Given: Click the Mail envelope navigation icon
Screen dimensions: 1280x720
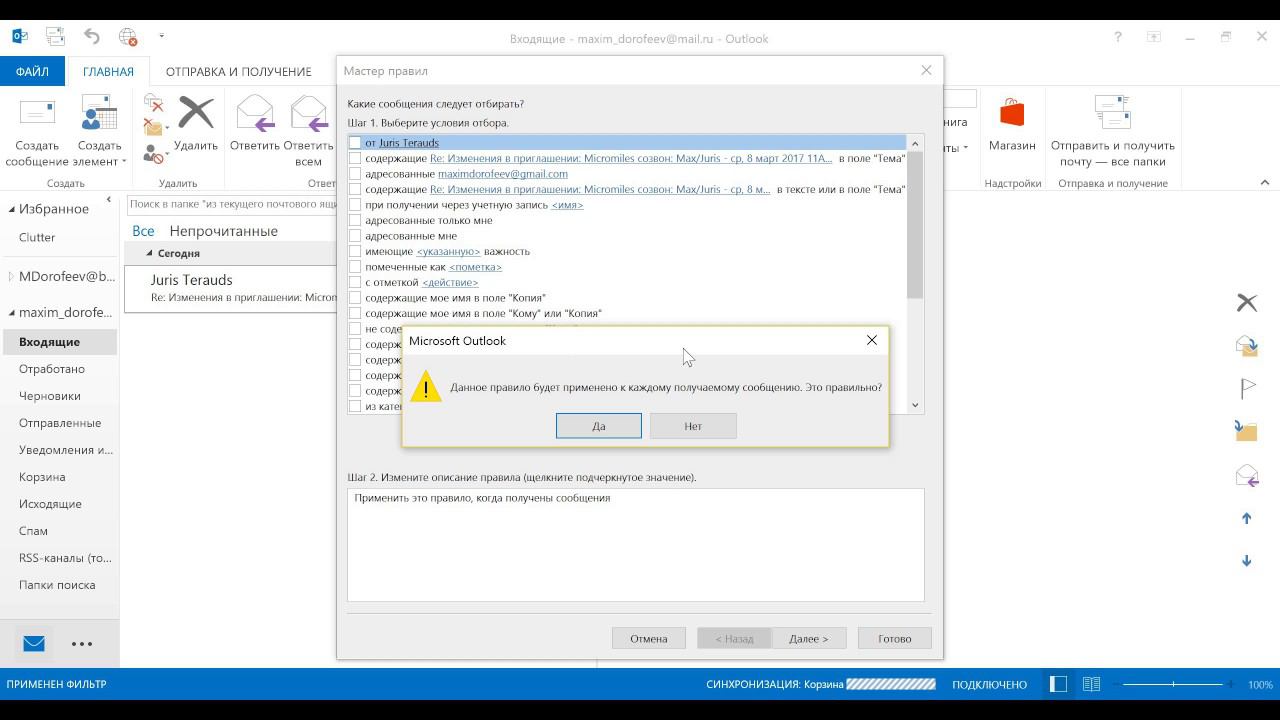Looking at the screenshot, I should 34,644.
